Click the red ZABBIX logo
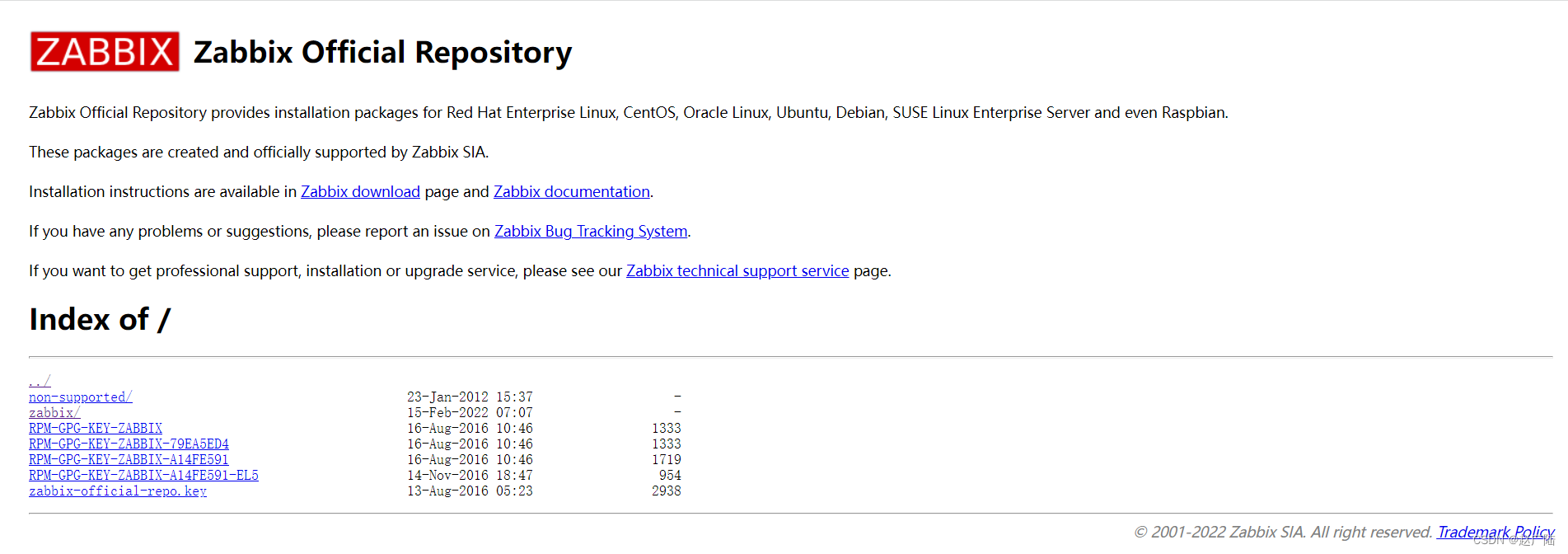Screen dimensions: 1568x554 [105, 52]
